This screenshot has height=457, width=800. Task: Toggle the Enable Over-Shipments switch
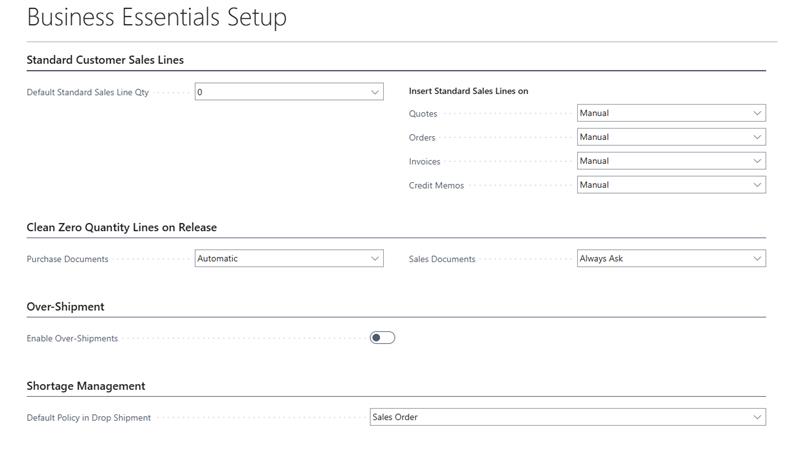pyautogui.click(x=382, y=338)
